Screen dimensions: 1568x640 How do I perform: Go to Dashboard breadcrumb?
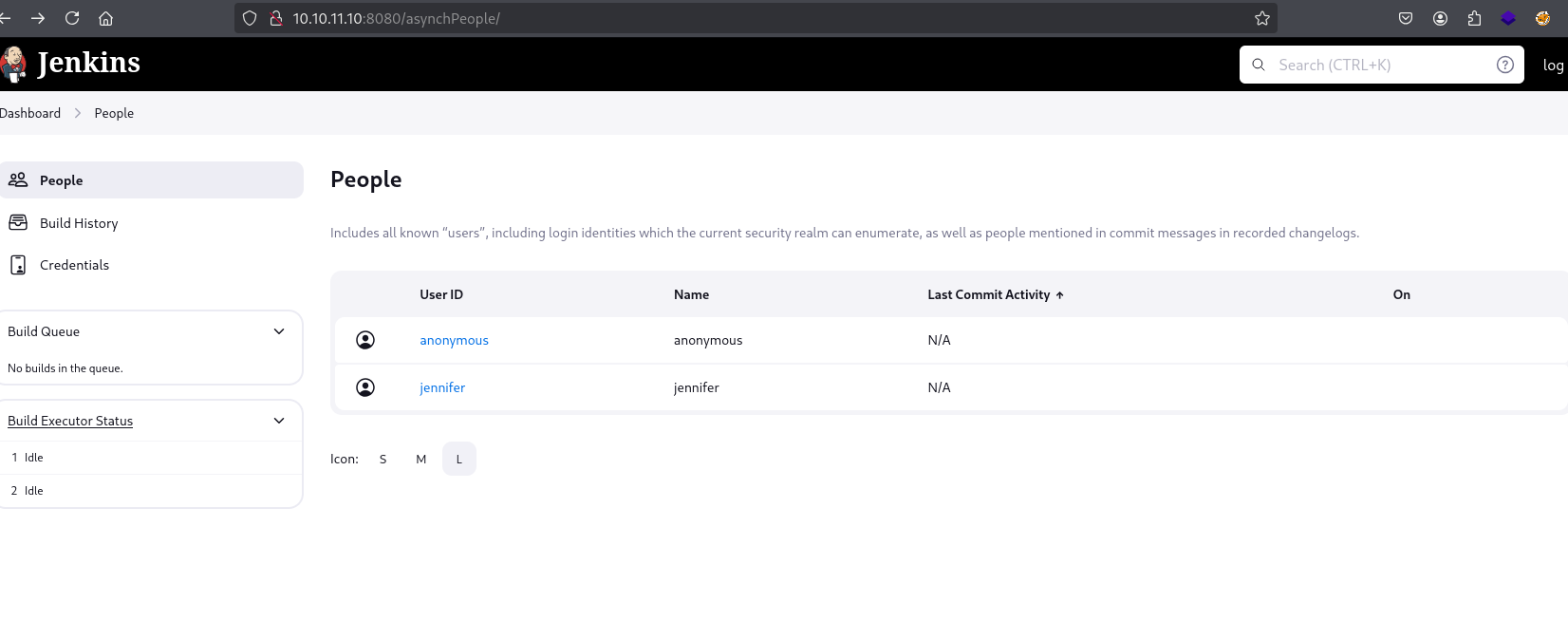pyautogui.click(x=29, y=113)
